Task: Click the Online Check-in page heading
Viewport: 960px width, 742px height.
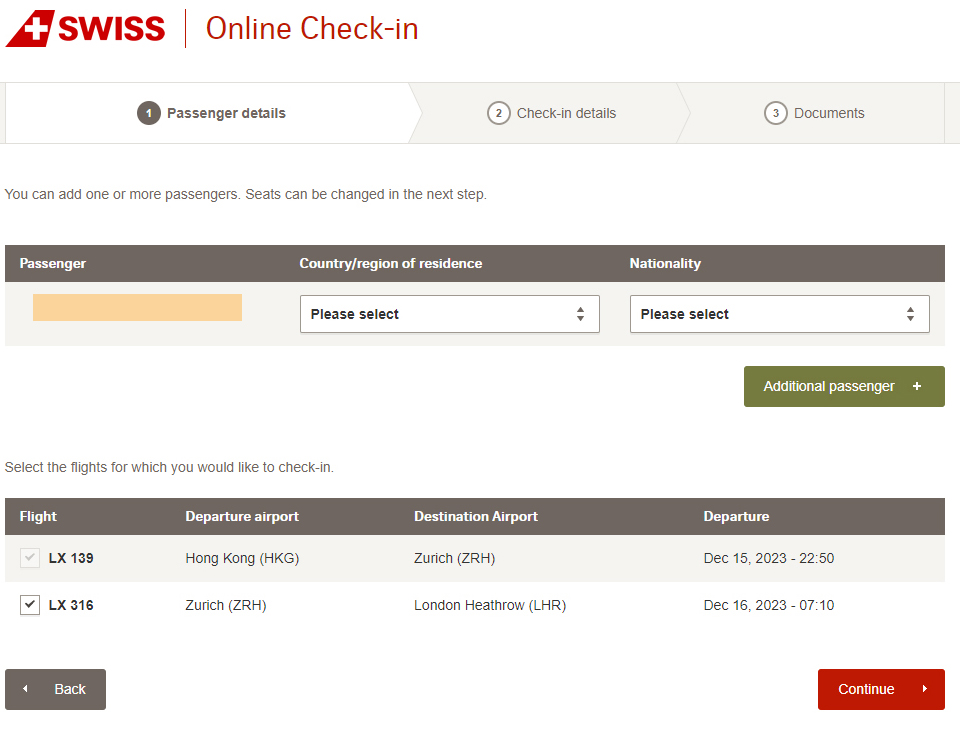Action: click(x=312, y=29)
